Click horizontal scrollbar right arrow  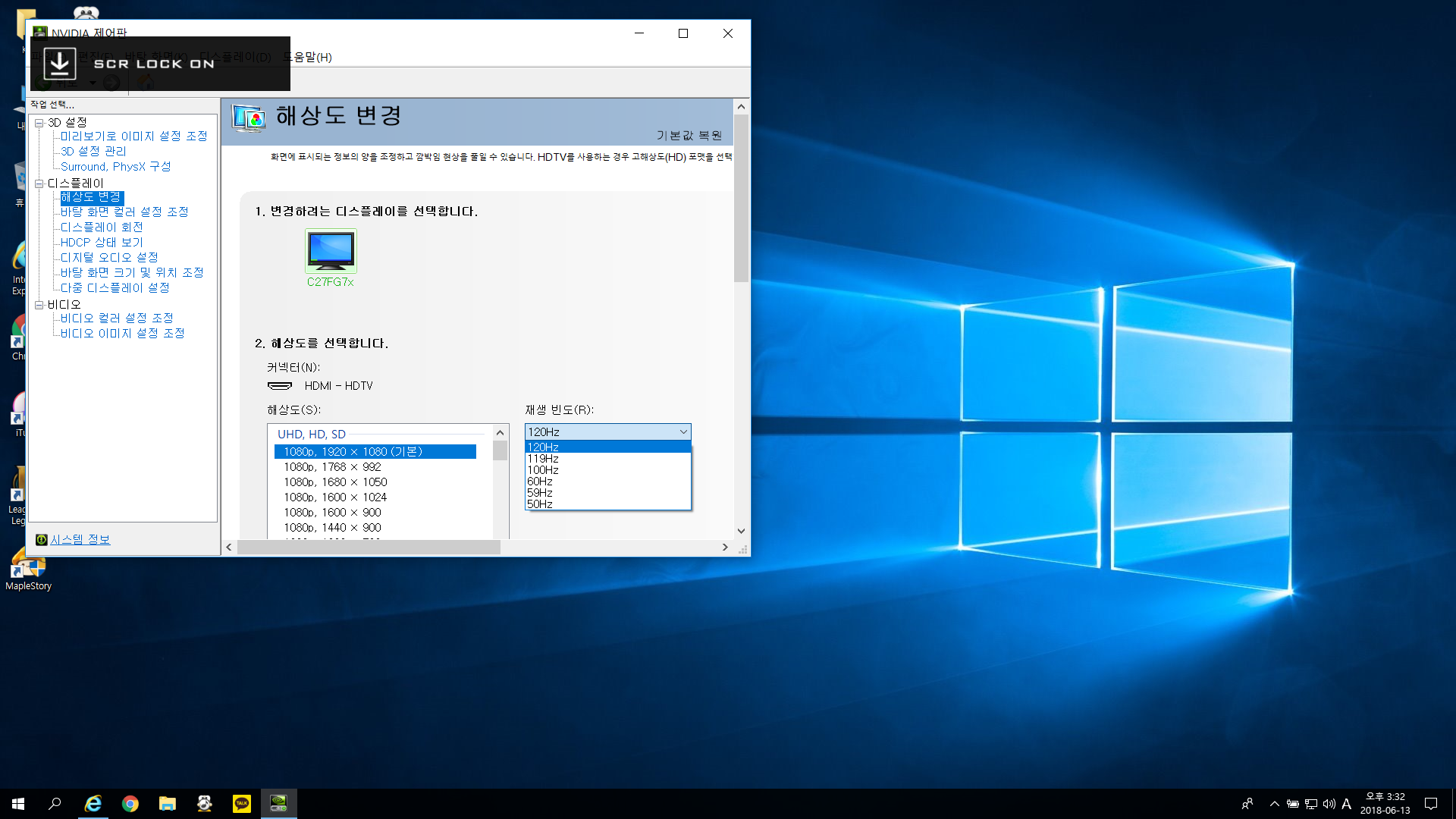click(725, 548)
